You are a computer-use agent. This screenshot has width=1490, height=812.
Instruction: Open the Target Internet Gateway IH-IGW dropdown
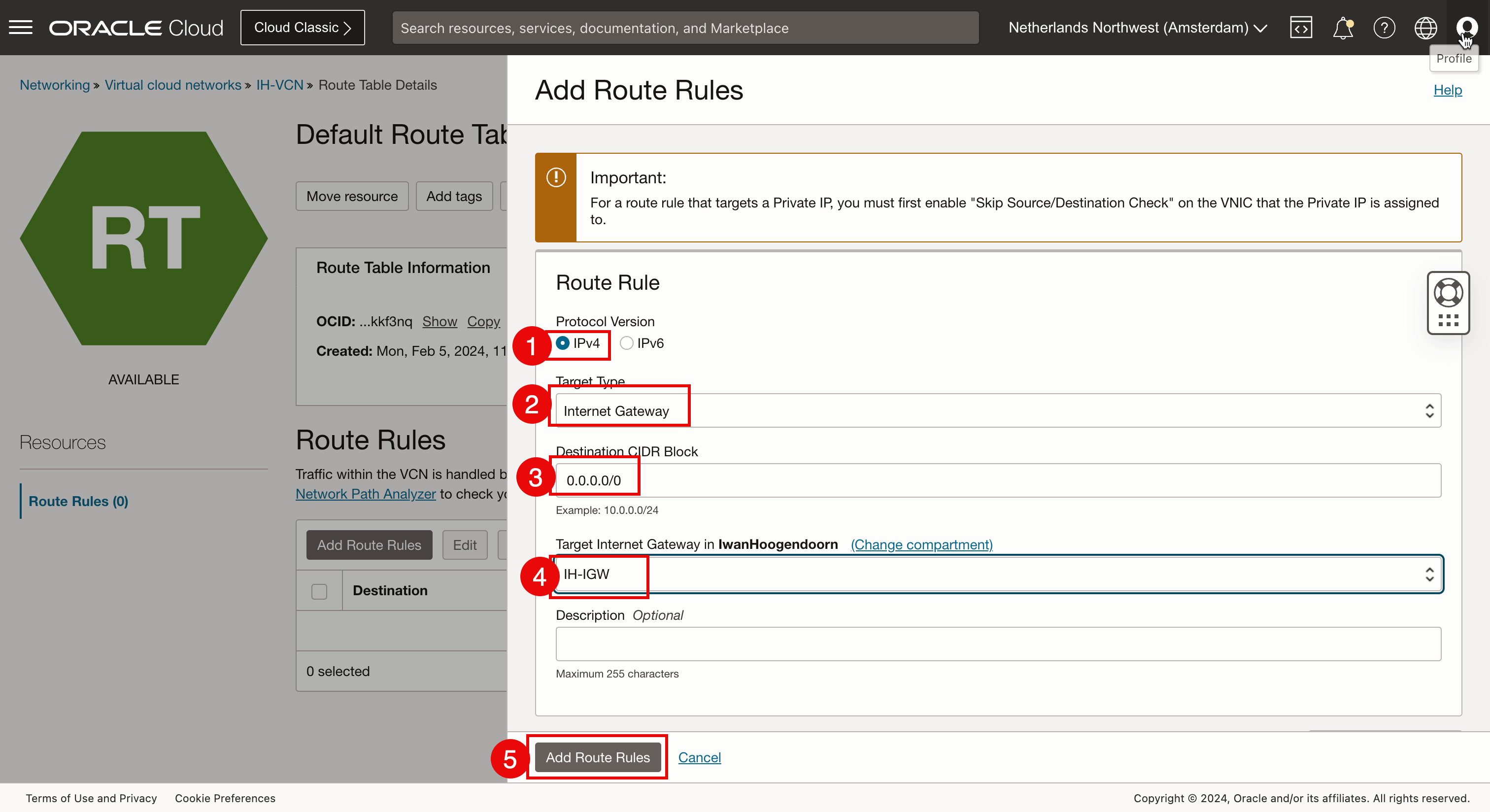point(998,574)
